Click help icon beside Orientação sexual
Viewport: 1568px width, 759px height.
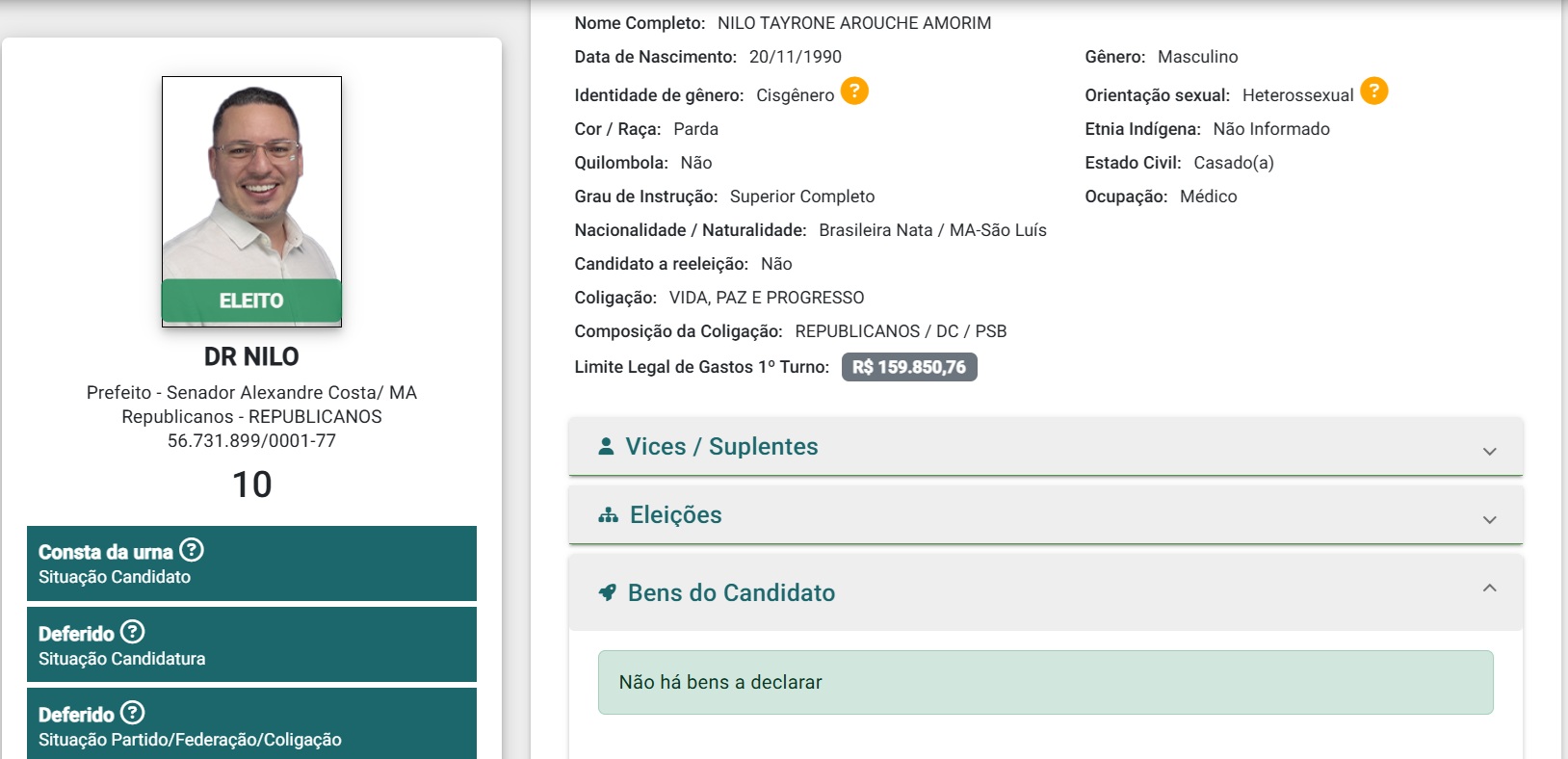1374,92
